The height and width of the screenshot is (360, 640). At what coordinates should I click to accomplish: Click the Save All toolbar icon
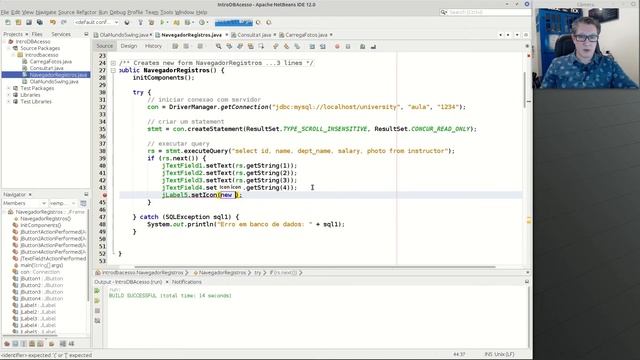point(40,22)
